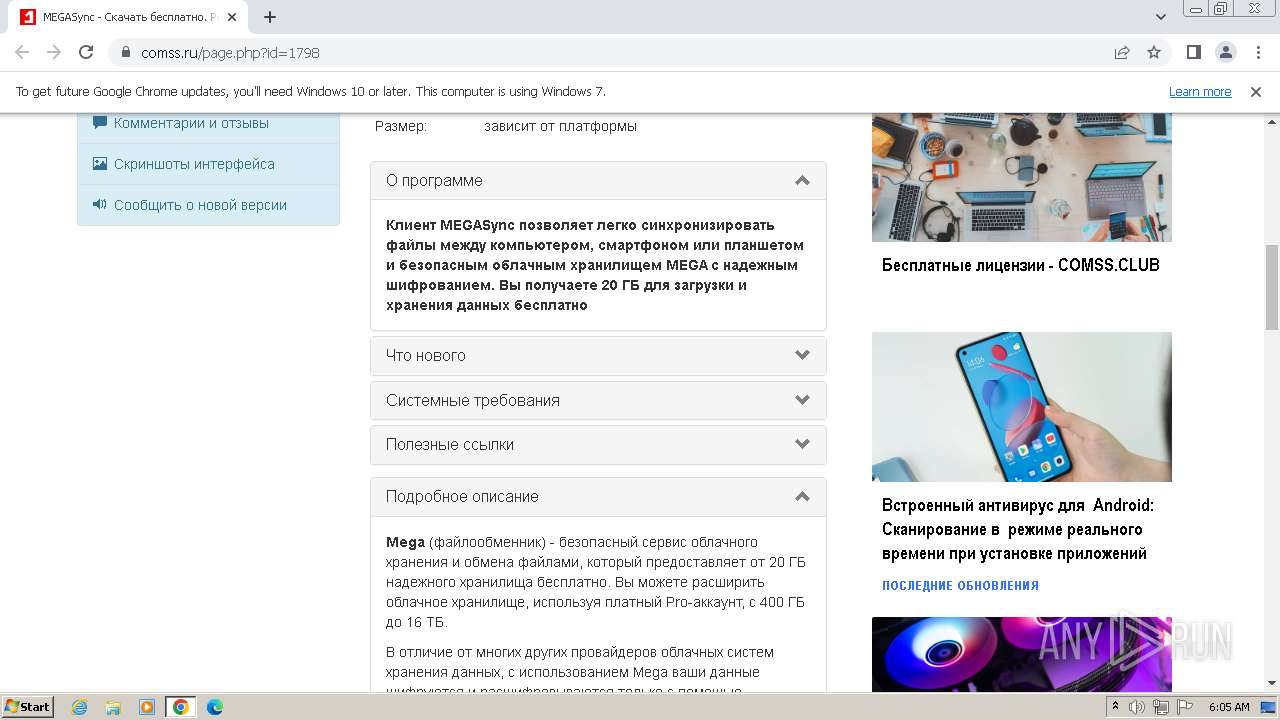Screen dimensions: 1280x720
Task: Click the text 'зависит от платформы'
Action: pos(560,126)
